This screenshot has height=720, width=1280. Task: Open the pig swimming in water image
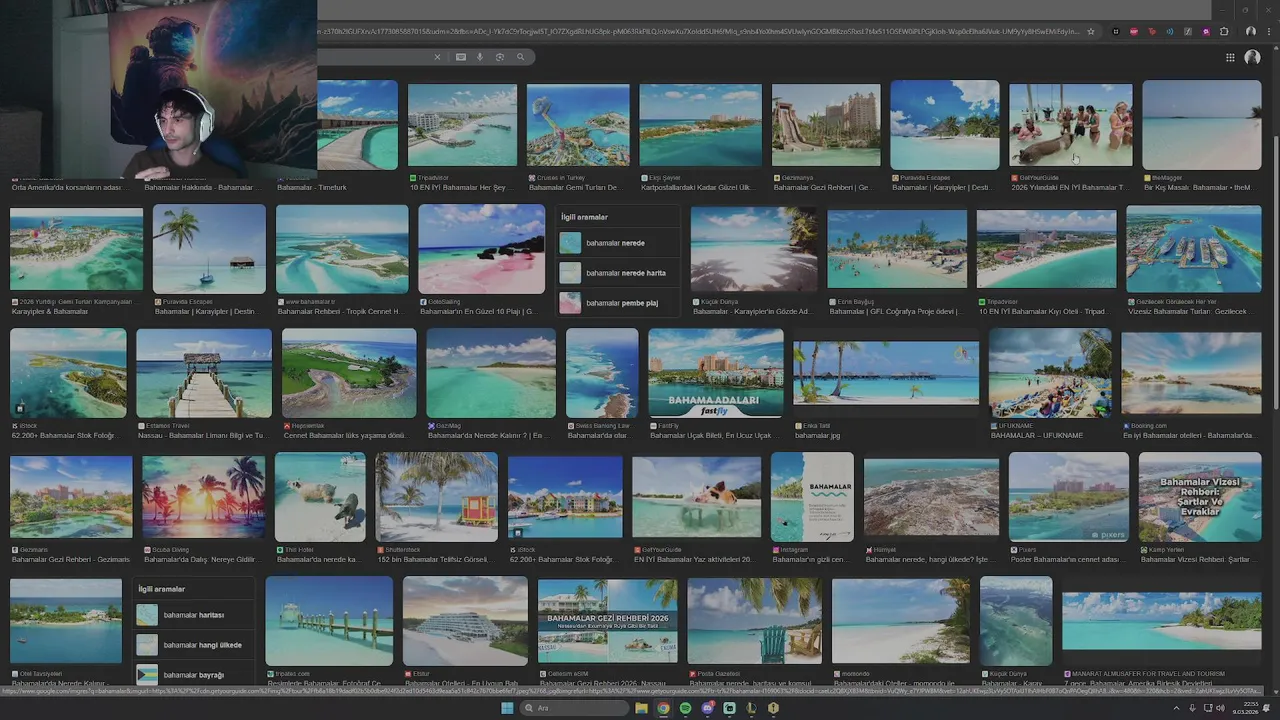(696, 497)
